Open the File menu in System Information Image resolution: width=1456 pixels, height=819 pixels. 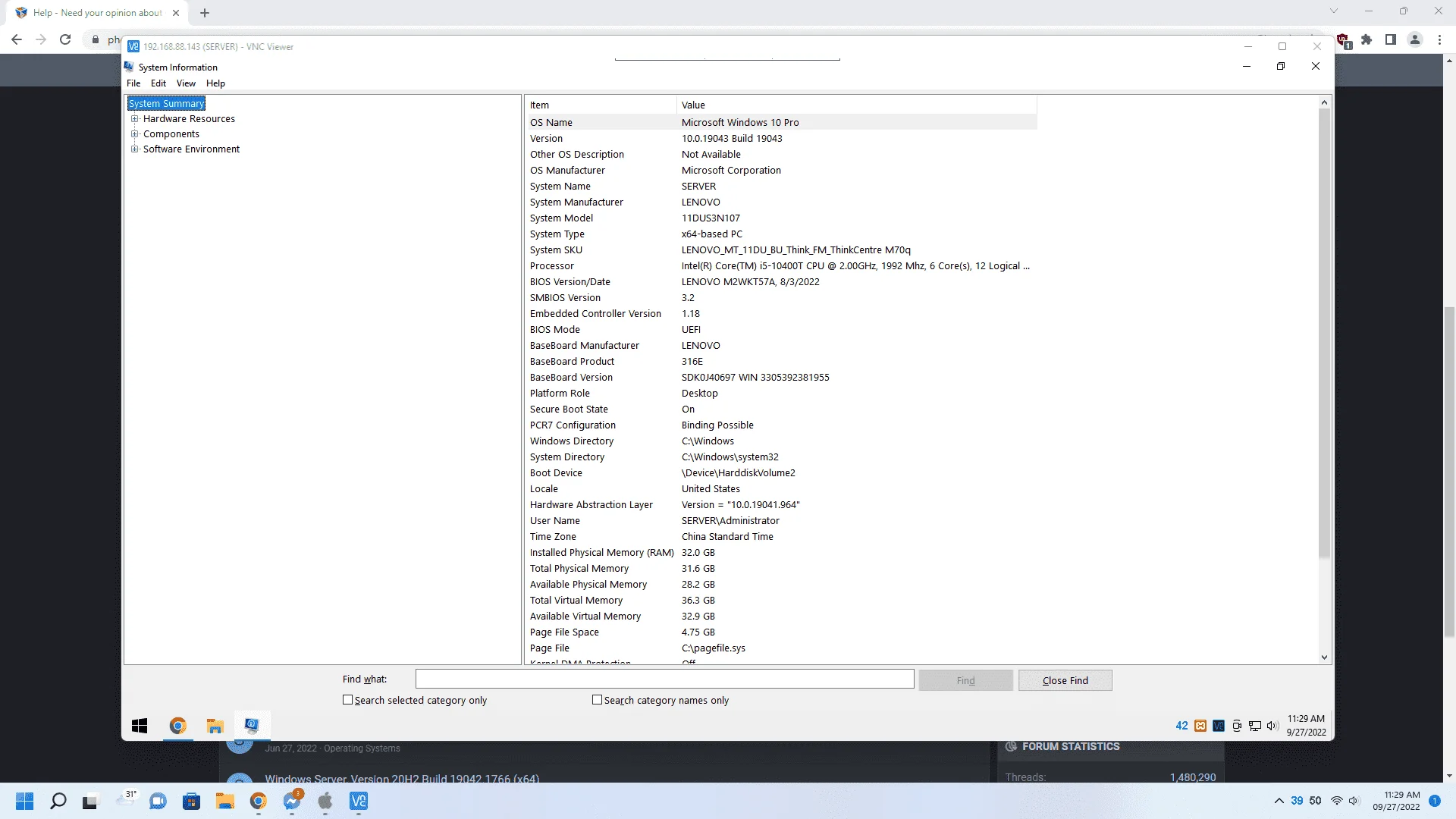click(133, 83)
